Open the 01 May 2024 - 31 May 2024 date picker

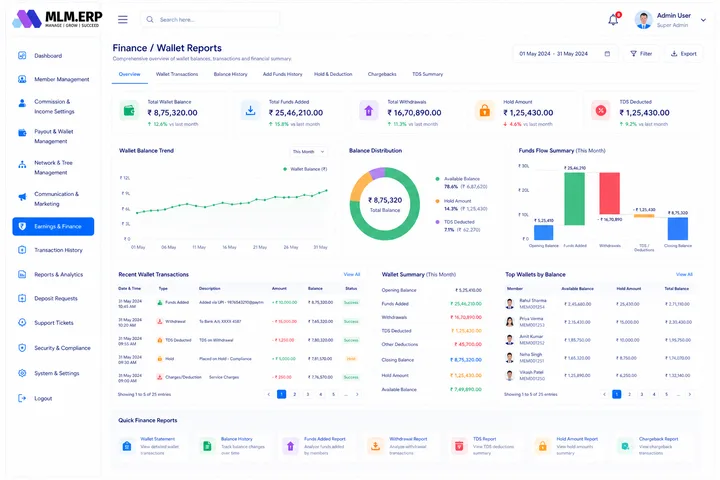(x=564, y=54)
